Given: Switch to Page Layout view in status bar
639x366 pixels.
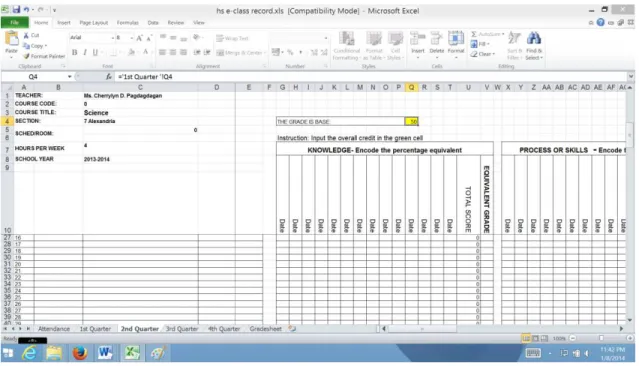Looking at the screenshot, I should [535, 338].
